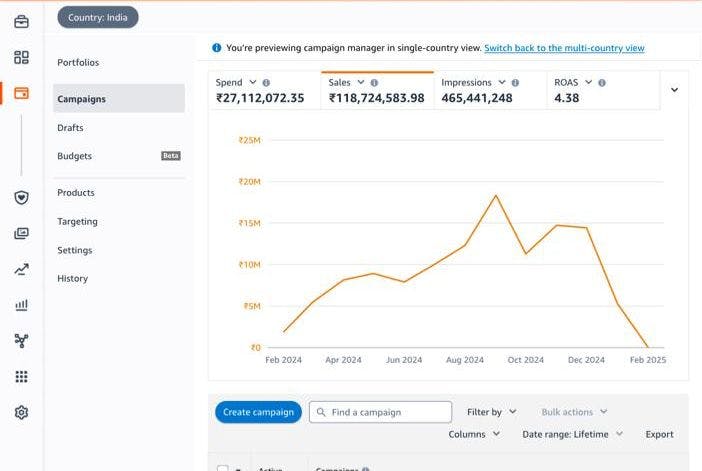The width and height of the screenshot is (702, 471).
Task: Click the shield icon in left rail
Action: click(x=21, y=197)
